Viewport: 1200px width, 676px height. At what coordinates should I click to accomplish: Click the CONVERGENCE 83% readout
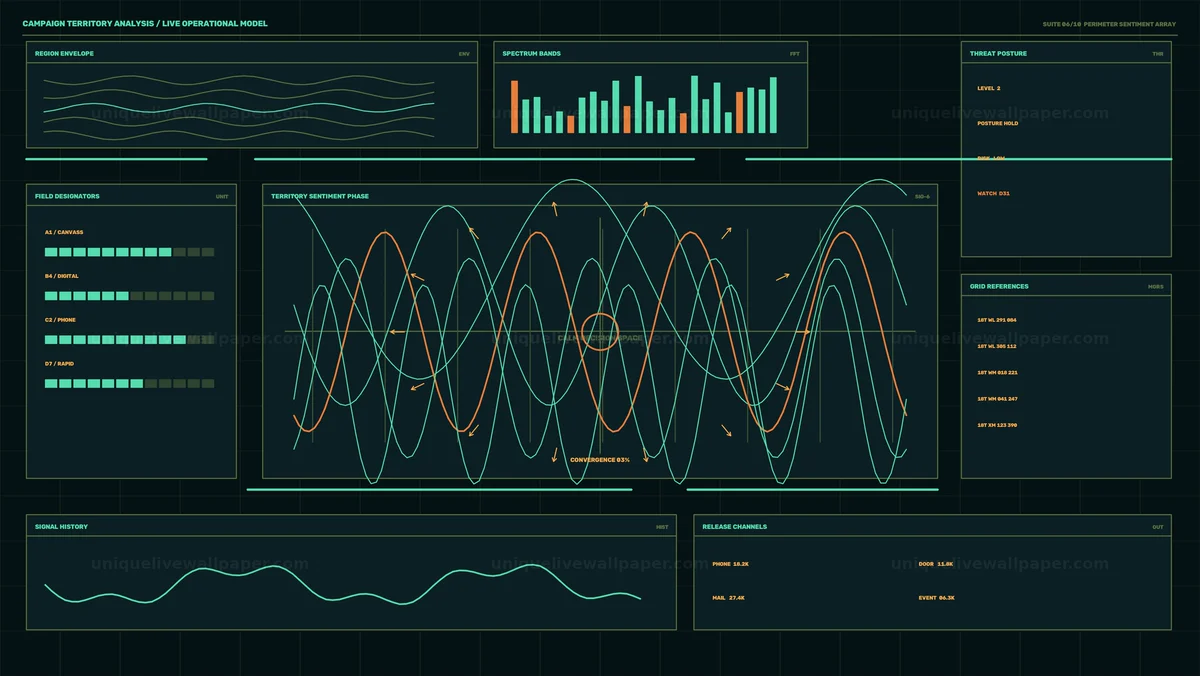tap(600, 460)
